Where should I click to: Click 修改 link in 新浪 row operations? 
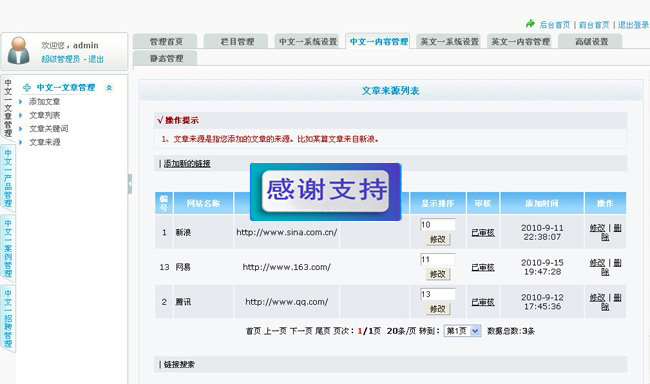597,228
